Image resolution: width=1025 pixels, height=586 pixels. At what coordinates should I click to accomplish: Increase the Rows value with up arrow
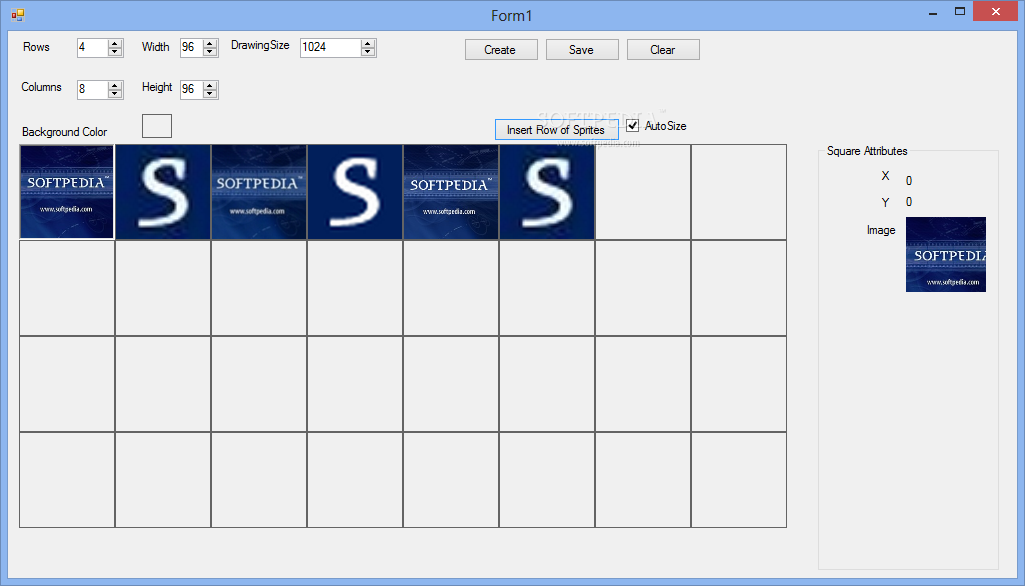[115, 44]
